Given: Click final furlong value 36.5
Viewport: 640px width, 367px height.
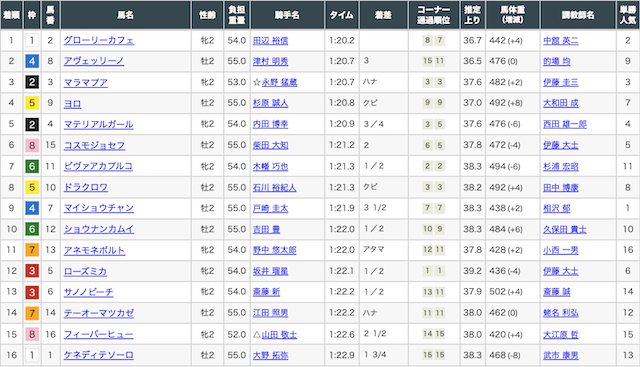Looking at the screenshot, I should (472, 61).
